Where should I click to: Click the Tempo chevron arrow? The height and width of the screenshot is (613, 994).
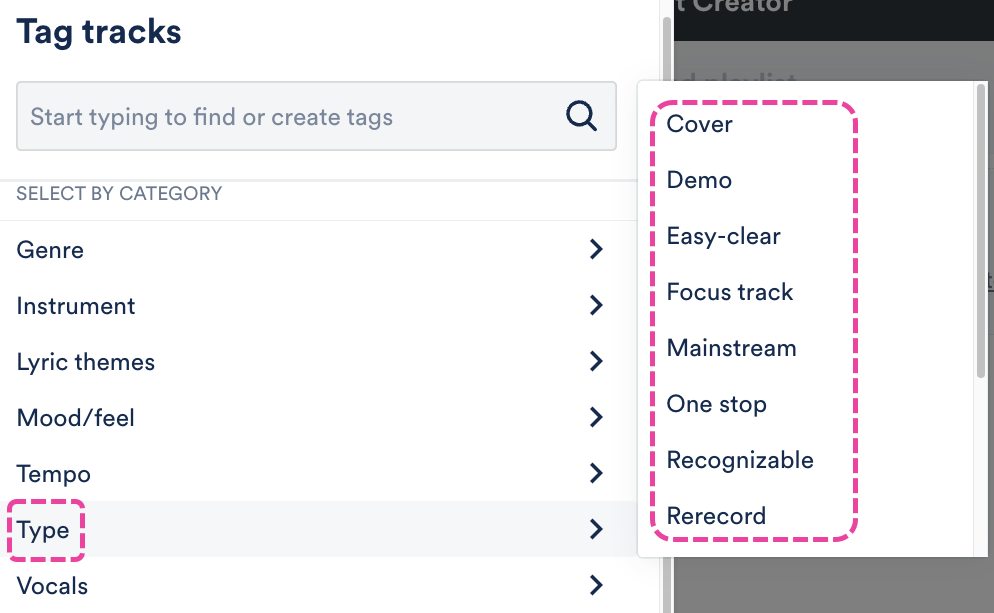[596, 474]
